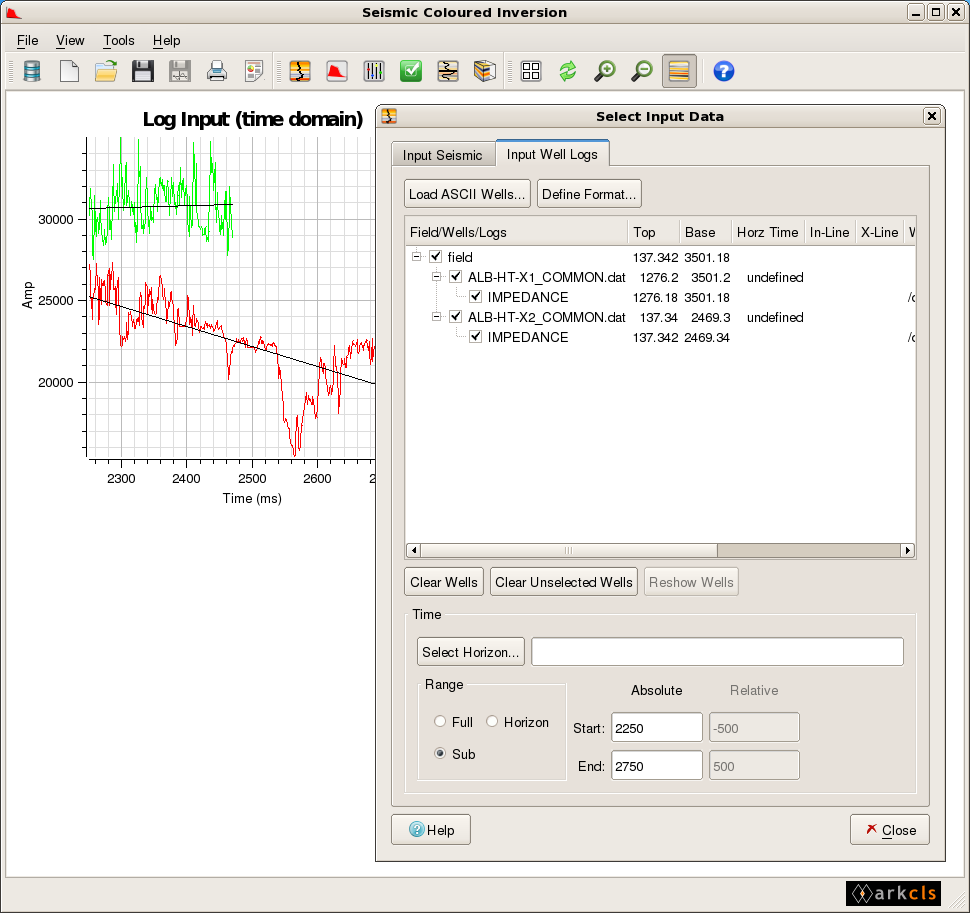Click the horizon name text field
The image size is (970, 913).
[x=718, y=652]
